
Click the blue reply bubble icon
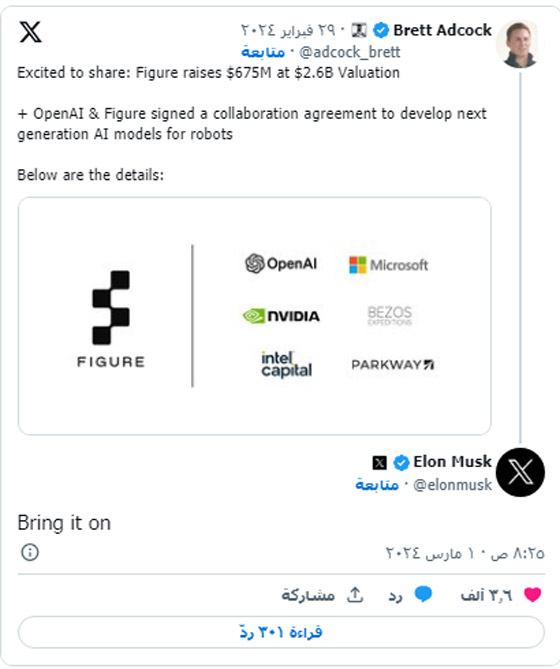point(423,594)
